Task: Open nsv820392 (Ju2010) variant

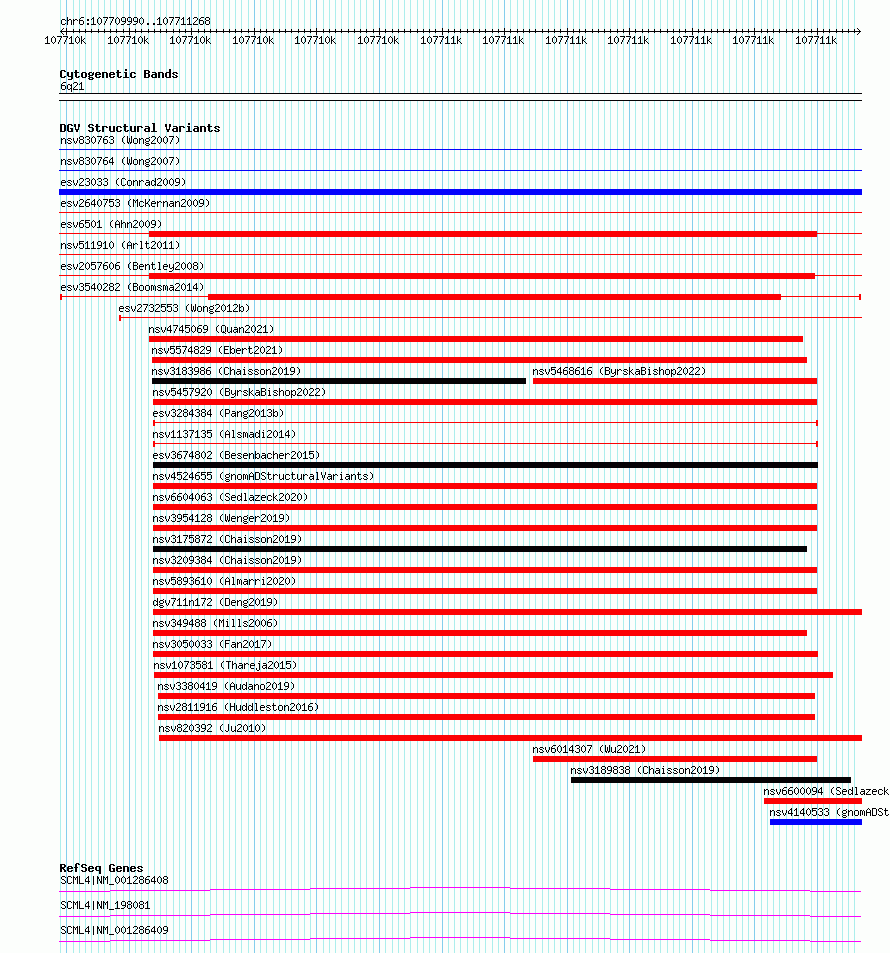Action: [212, 728]
